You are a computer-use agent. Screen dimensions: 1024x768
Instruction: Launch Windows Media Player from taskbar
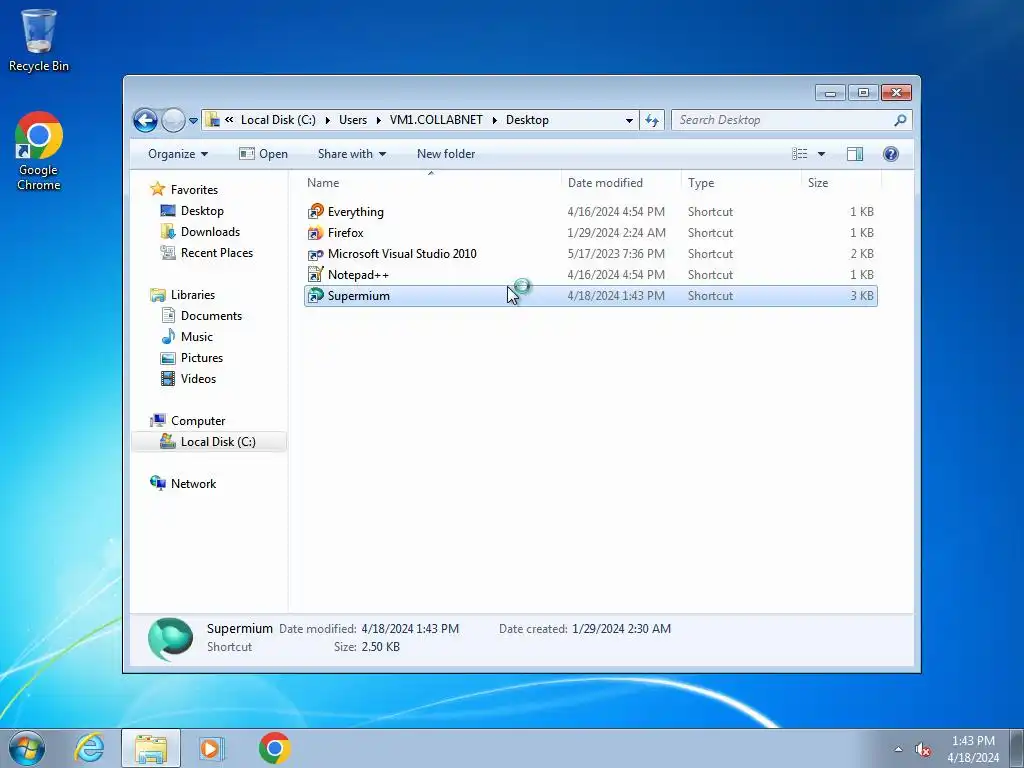coord(211,748)
